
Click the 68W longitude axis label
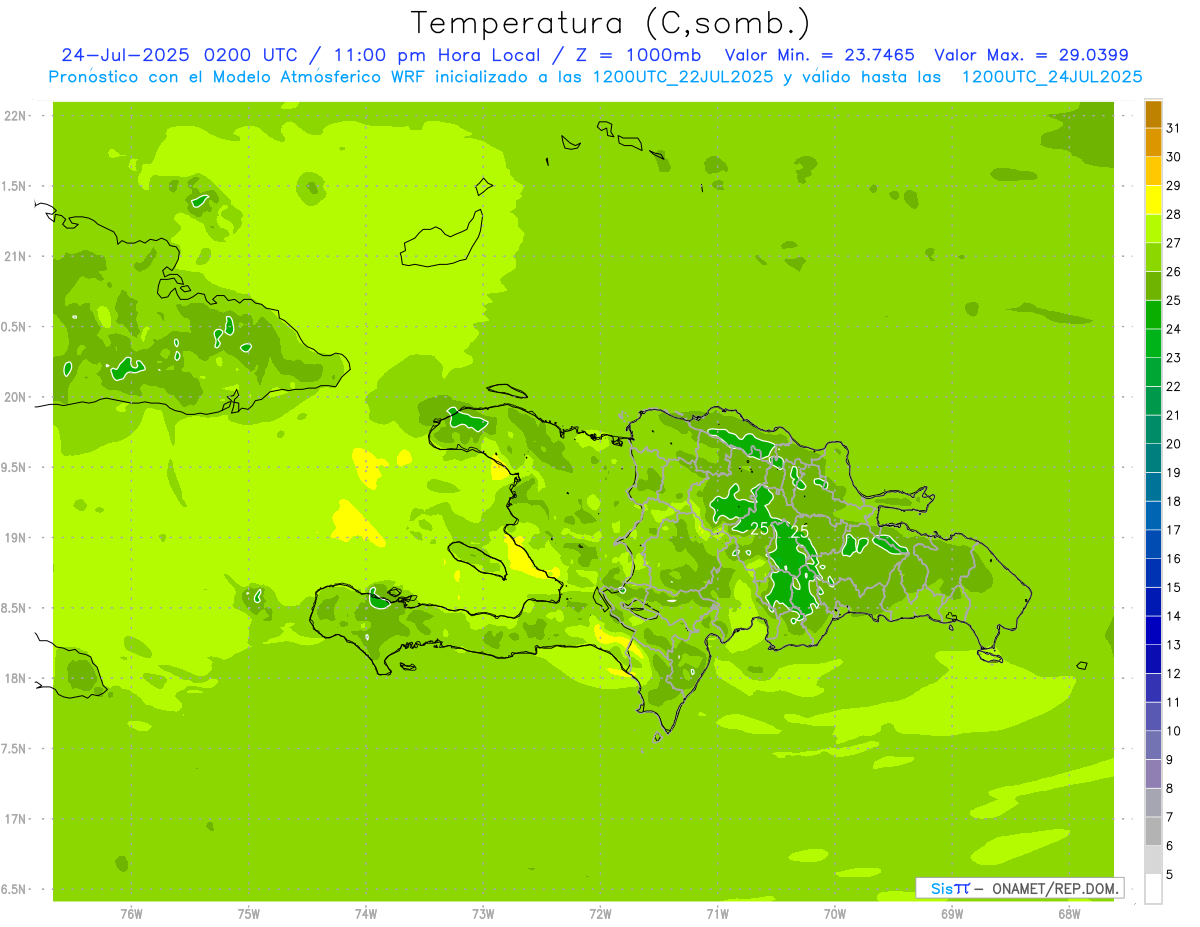[x=1068, y=913]
